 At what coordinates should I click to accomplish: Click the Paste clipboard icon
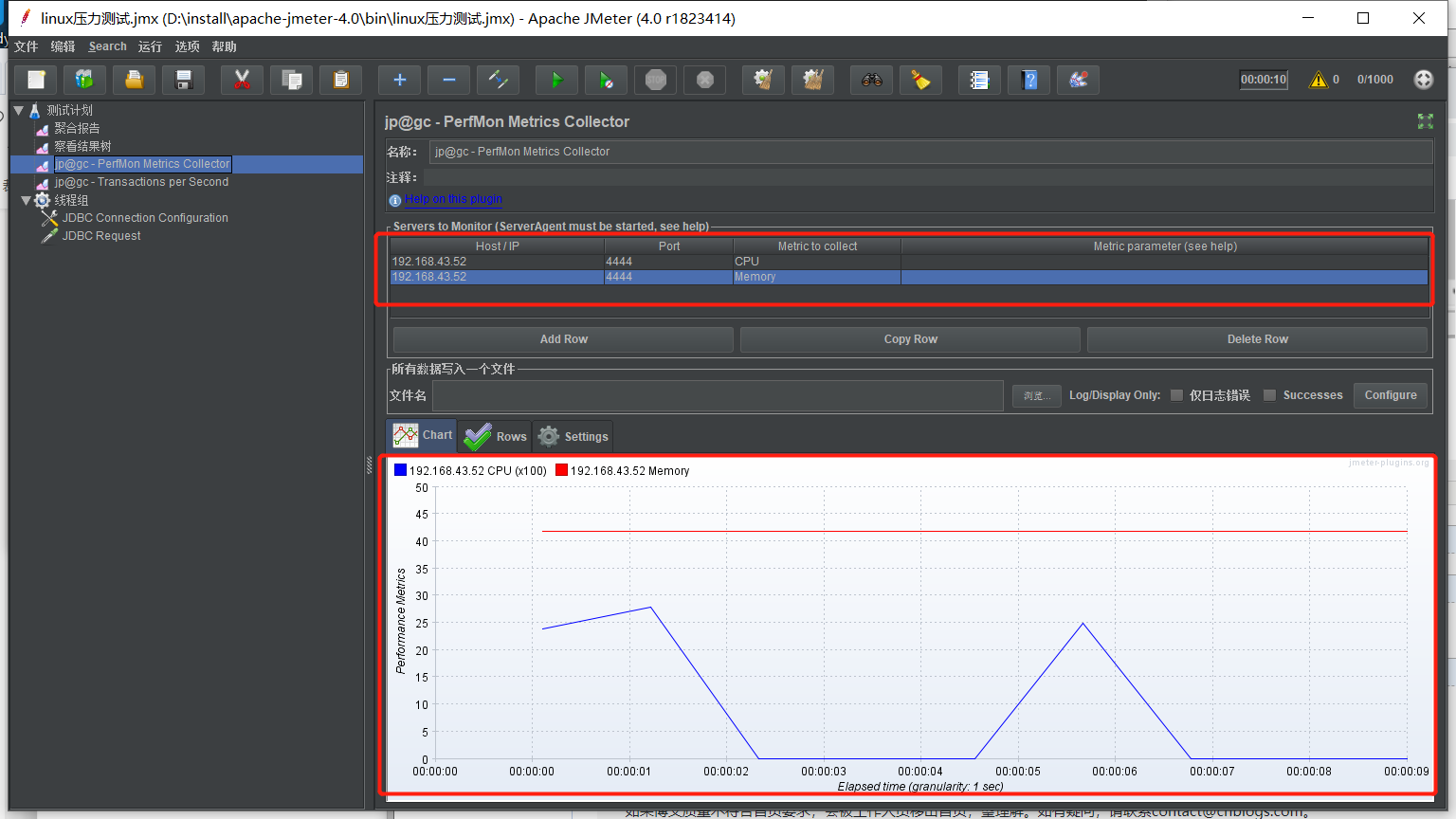click(341, 81)
